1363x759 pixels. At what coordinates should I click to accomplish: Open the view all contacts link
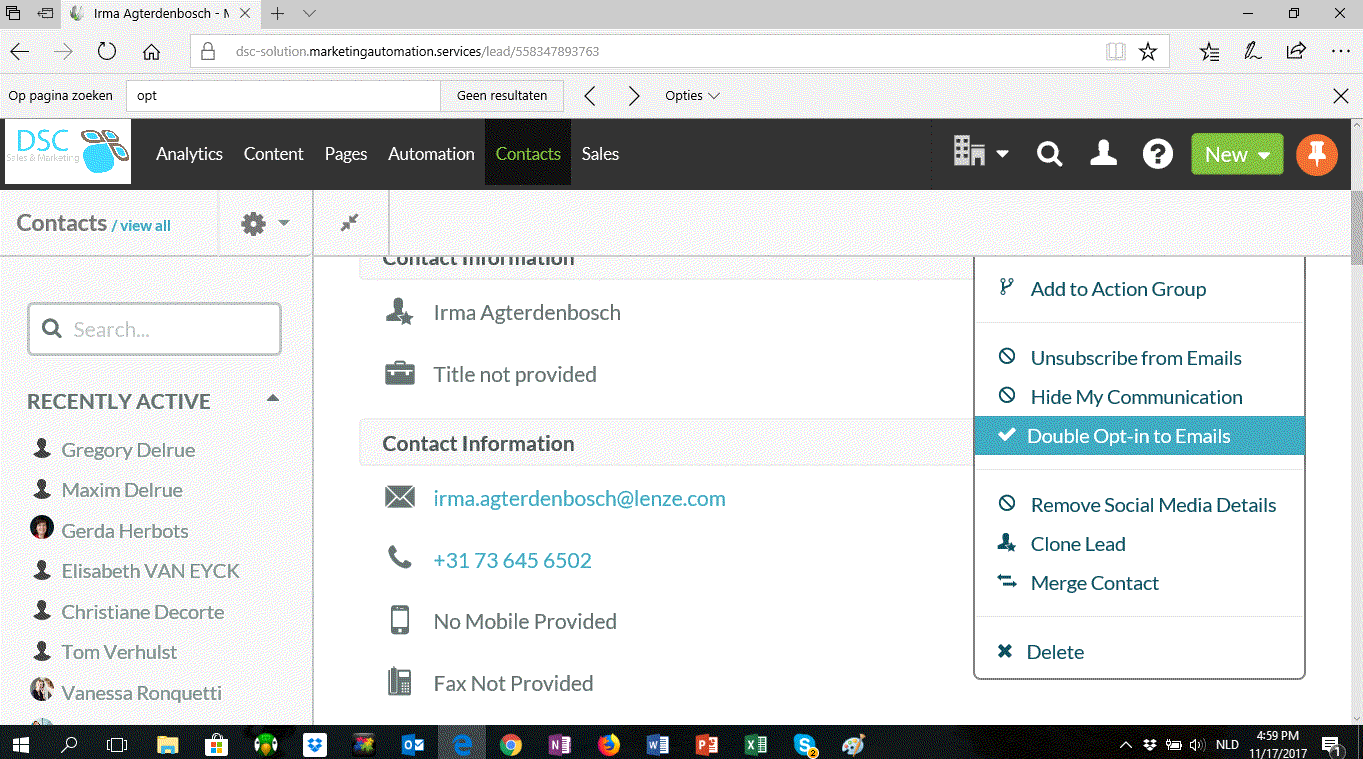tap(145, 225)
